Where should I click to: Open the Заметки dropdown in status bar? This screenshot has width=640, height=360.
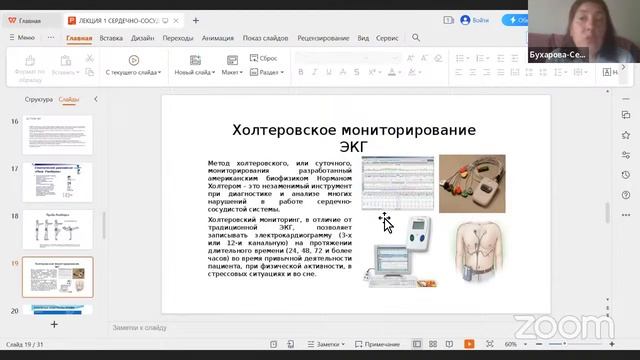(x=326, y=344)
